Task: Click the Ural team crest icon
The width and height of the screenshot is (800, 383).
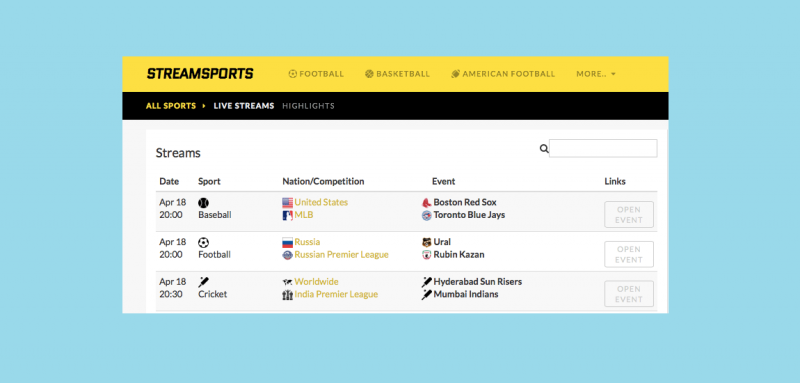Action: point(427,242)
